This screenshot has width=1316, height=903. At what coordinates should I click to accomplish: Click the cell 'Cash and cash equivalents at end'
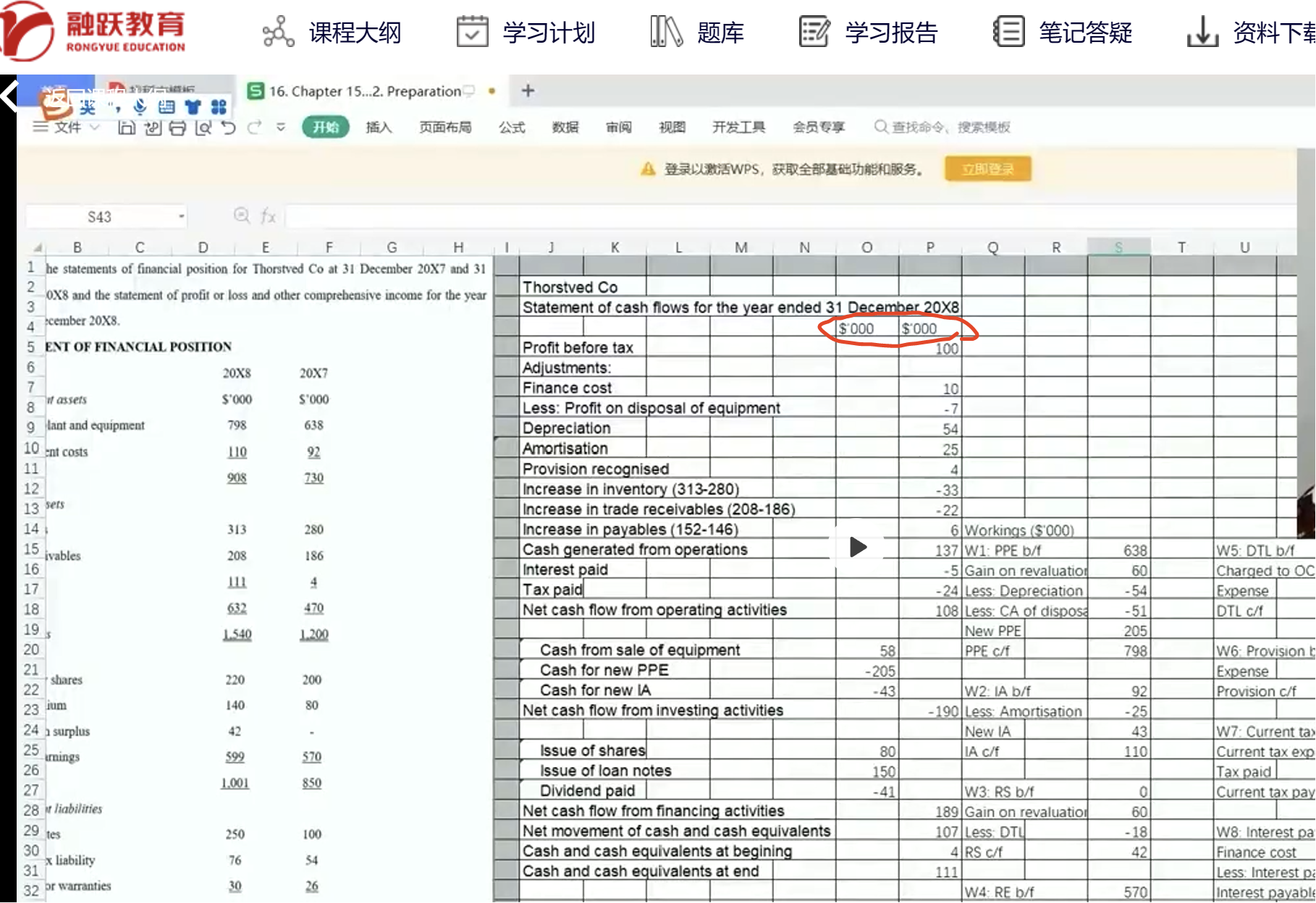click(641, 871)
